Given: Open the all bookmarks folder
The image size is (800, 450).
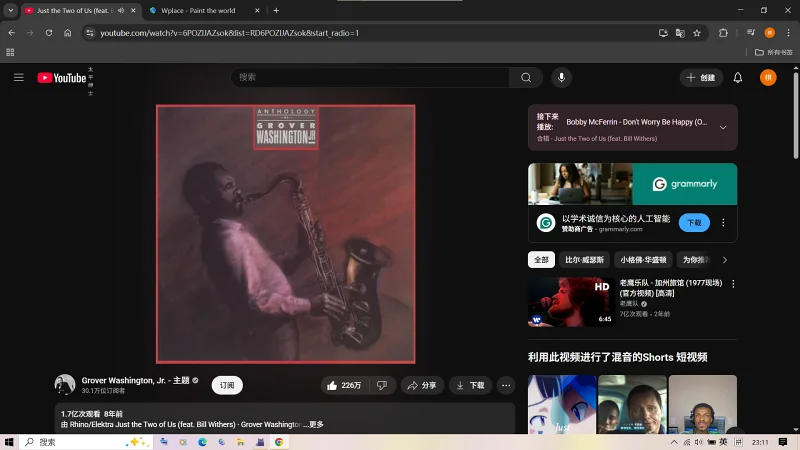Looking at the screenshot, I should coord(773,52).
